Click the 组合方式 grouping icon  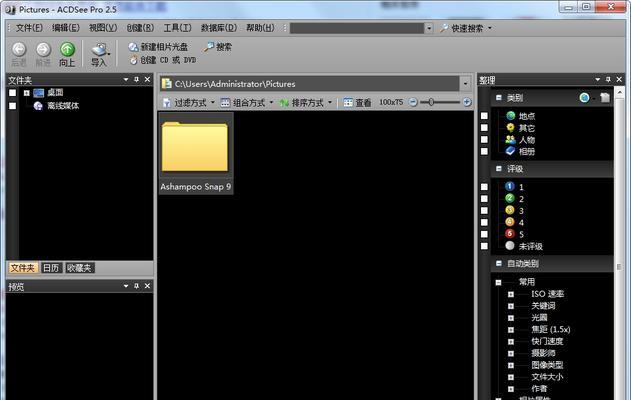point(225,103)
